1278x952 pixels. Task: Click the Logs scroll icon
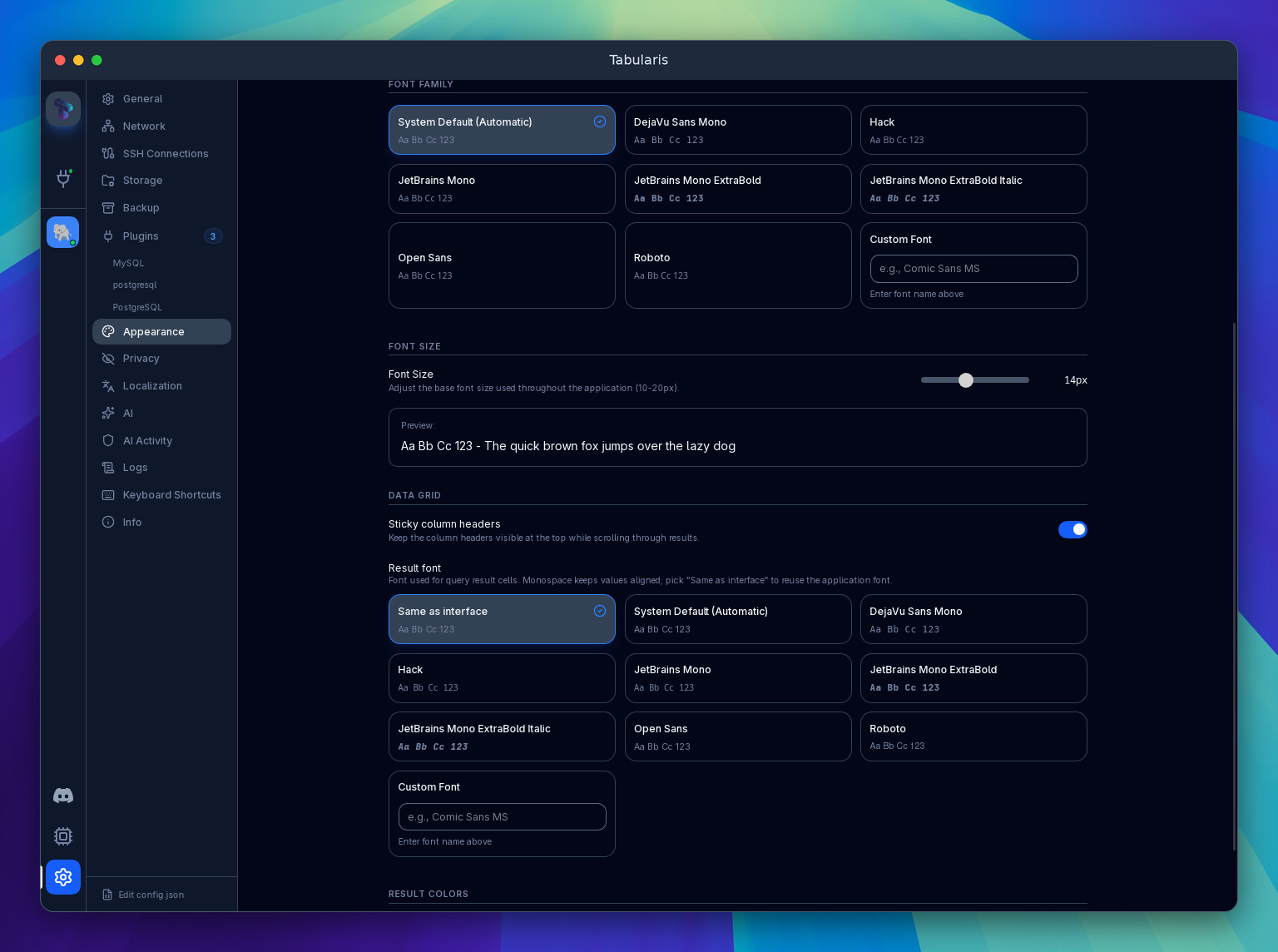coord(108,468)
